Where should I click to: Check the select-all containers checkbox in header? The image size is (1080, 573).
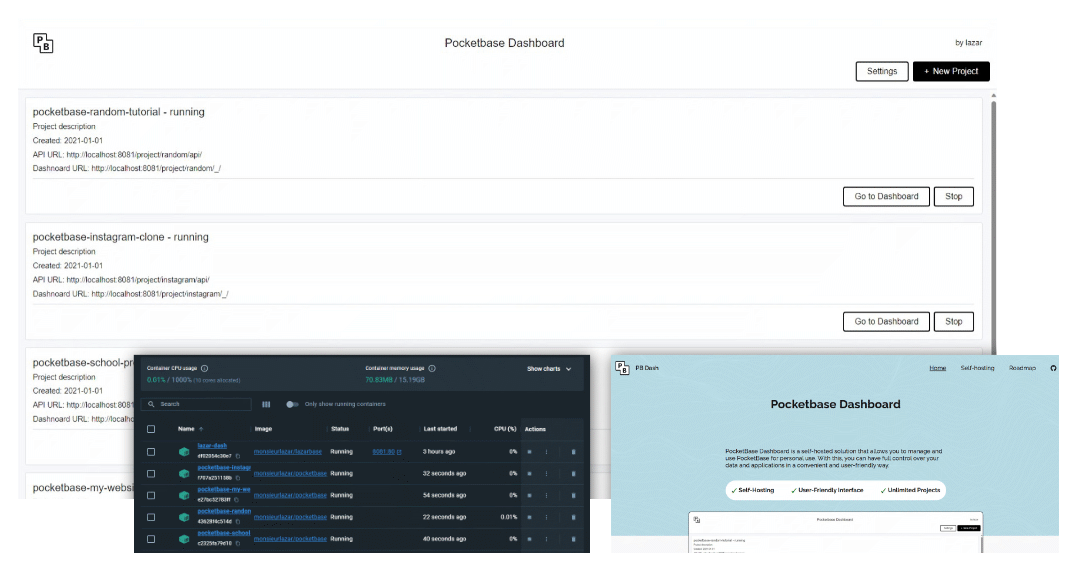tap(151, 429)
